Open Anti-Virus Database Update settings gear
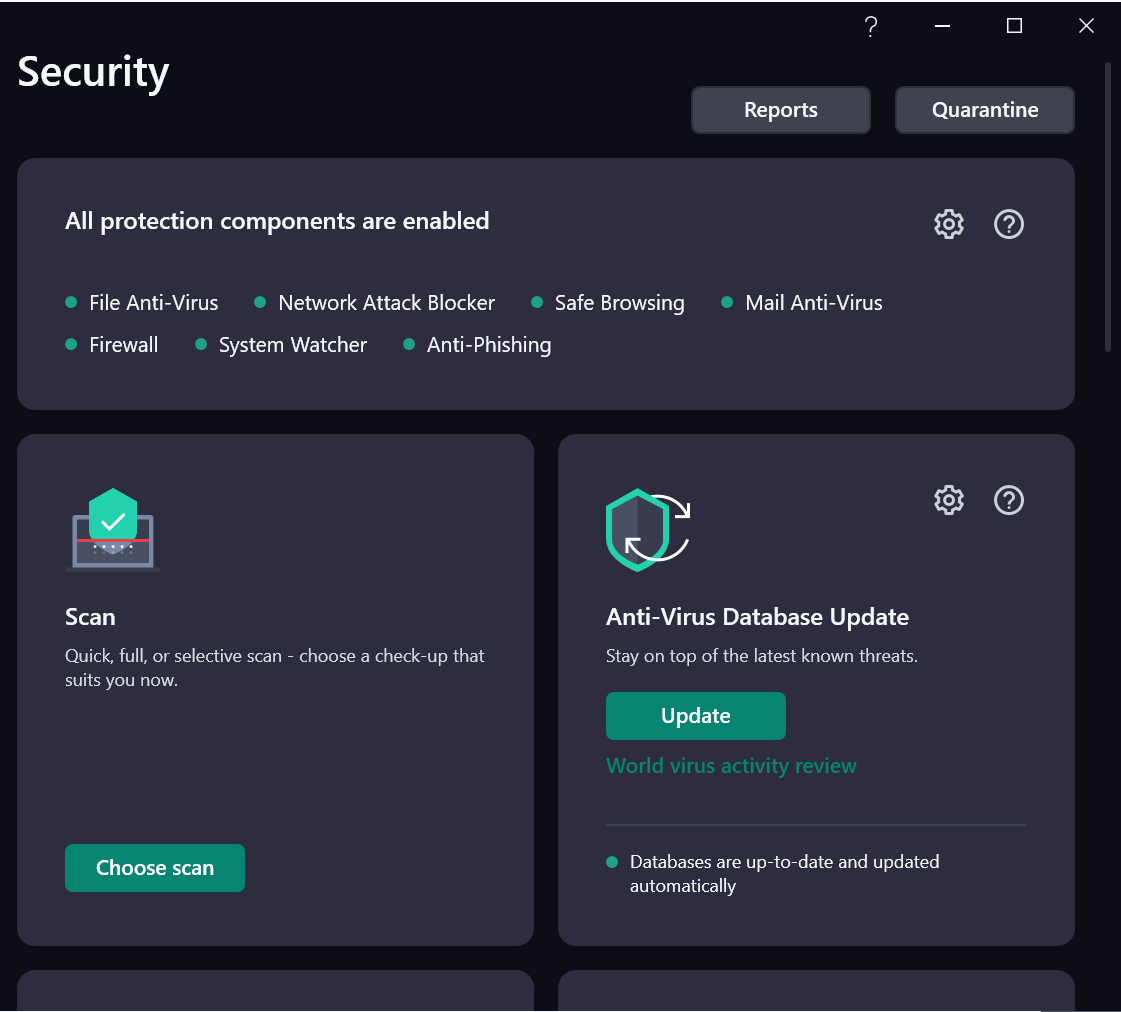 tap(948, 500)
